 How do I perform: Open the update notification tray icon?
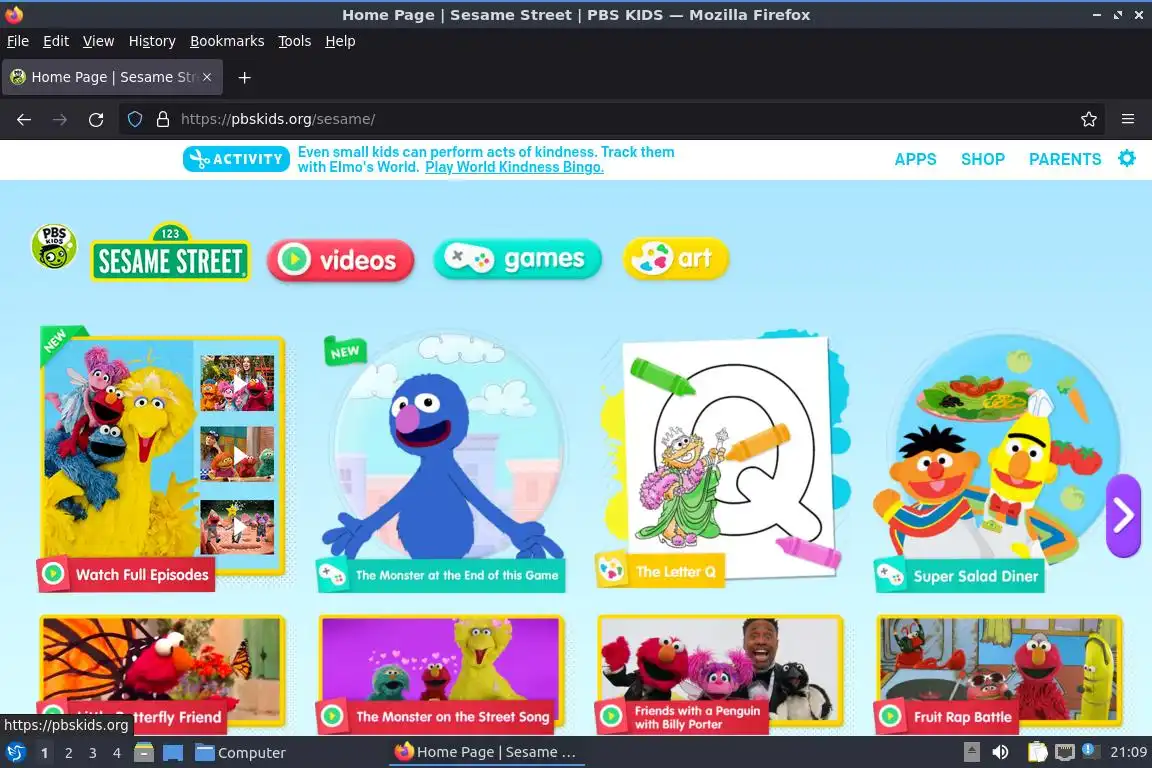coord(1089,750)
